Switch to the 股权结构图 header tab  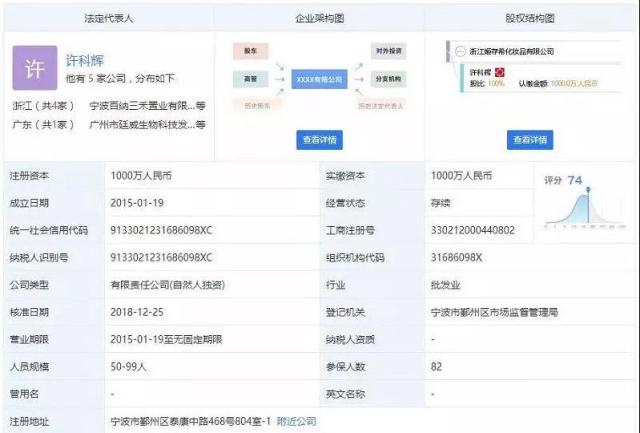tap(530, 18)
